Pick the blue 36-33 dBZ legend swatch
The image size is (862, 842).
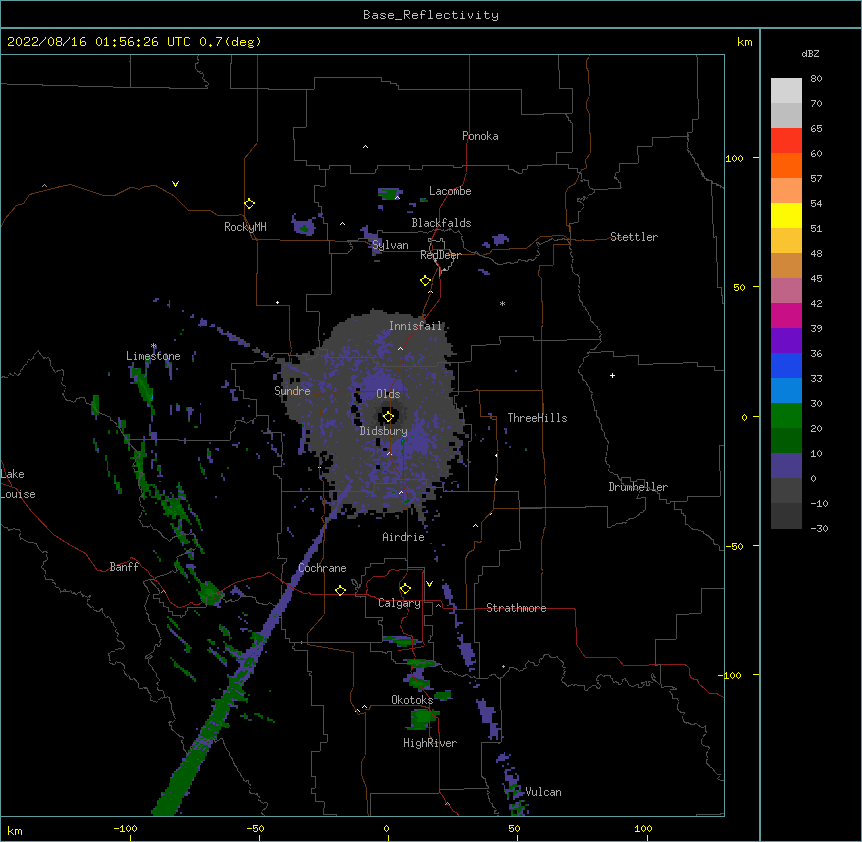(x=786, y=365)
